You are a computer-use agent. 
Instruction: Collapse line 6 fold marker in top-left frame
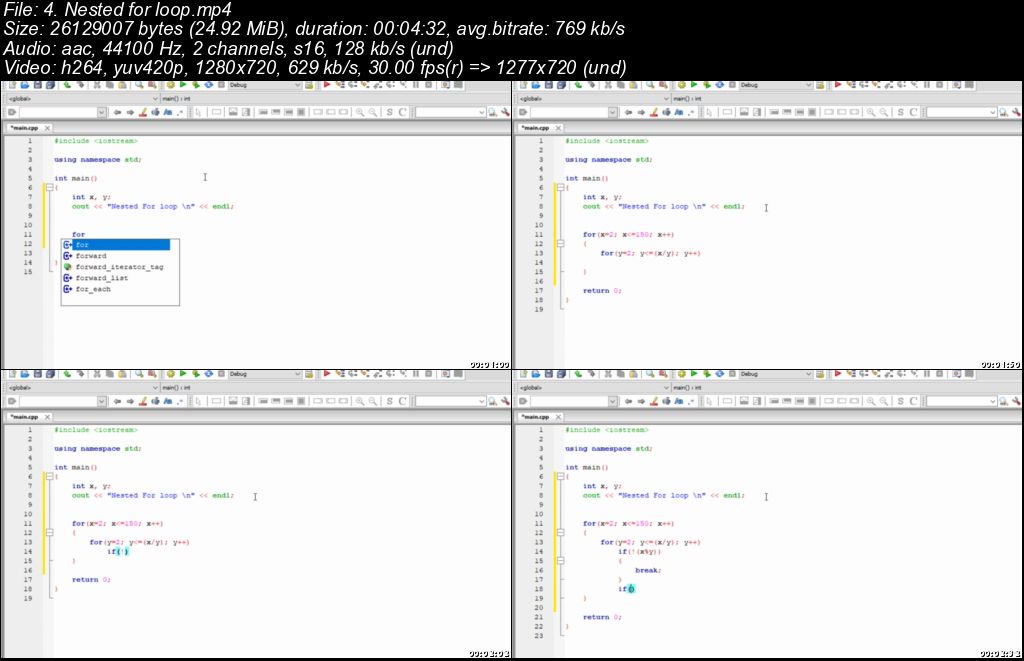(x=49, y=187)
